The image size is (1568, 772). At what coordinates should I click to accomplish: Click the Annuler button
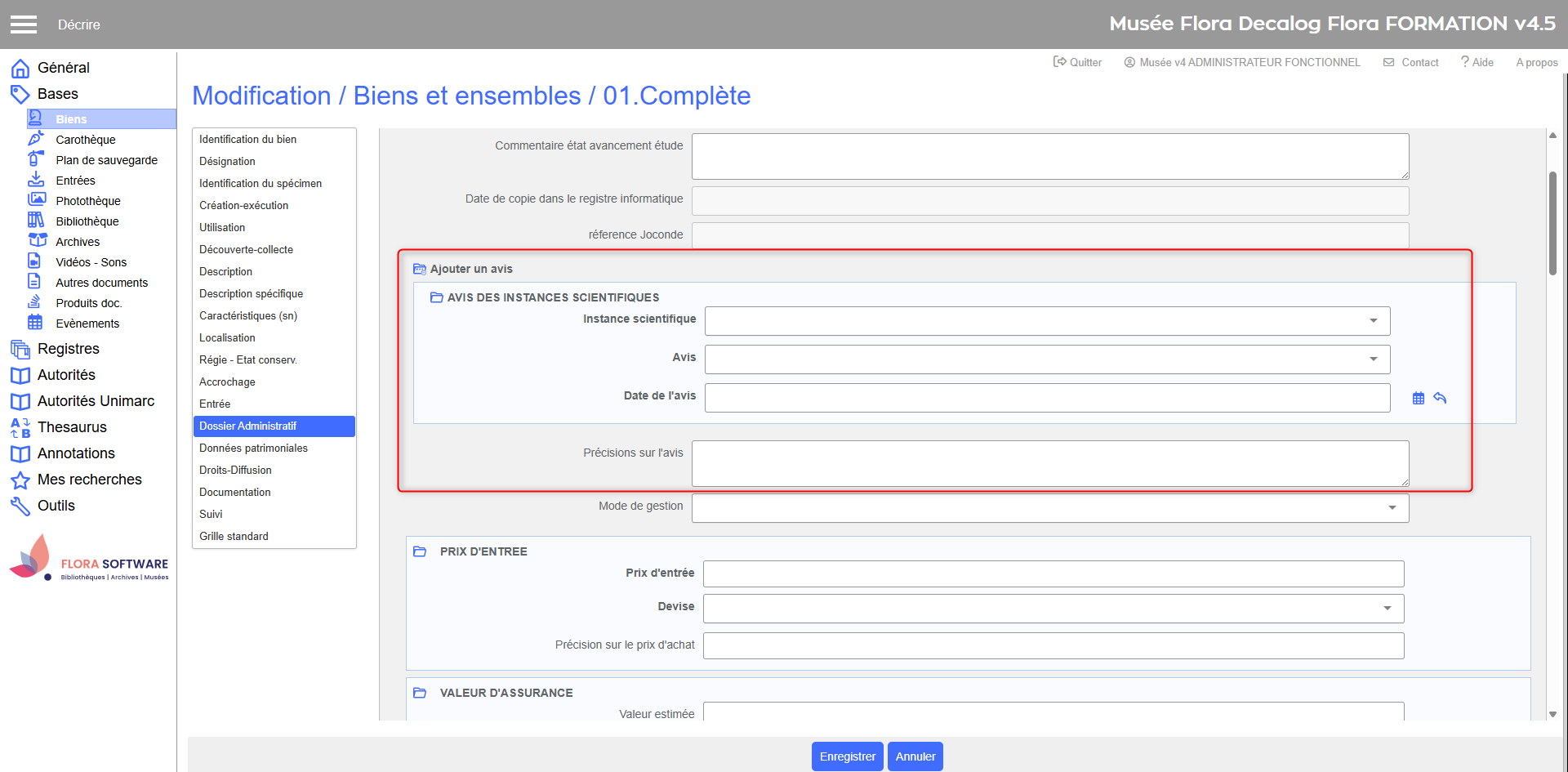point(915,756)
